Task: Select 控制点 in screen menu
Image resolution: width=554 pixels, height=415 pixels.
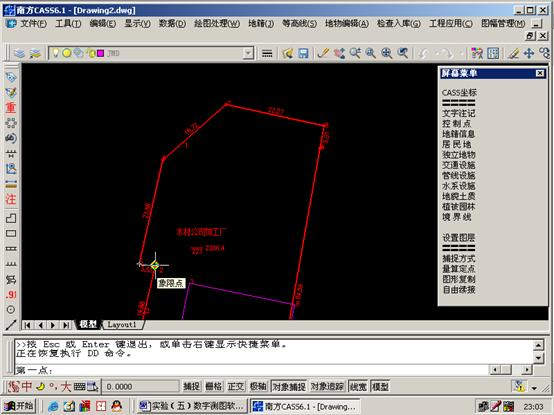Action: pyautogui.click(x=456, y=124)
